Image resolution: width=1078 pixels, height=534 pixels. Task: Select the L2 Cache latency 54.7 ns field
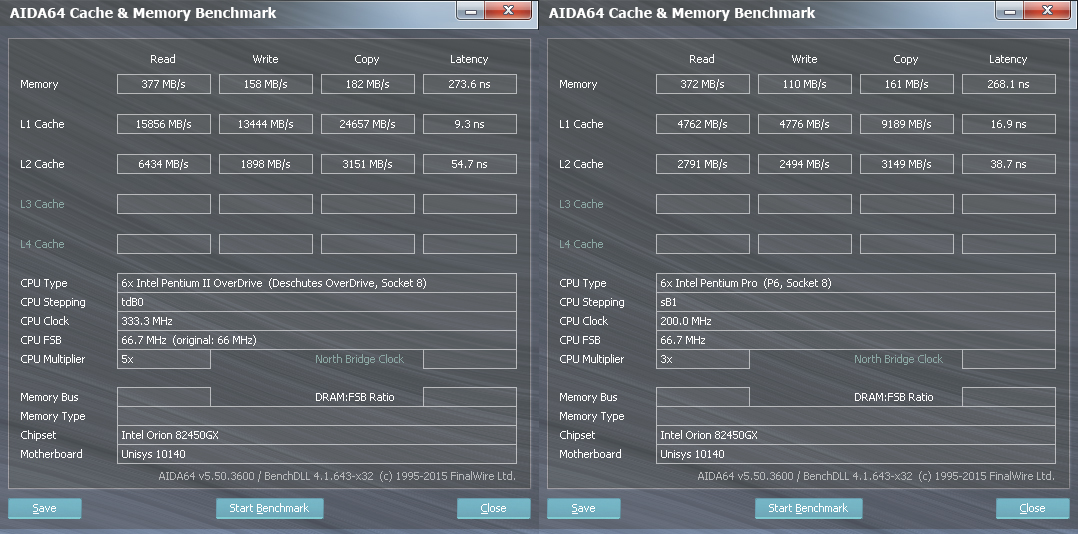(x=469, y=164)
